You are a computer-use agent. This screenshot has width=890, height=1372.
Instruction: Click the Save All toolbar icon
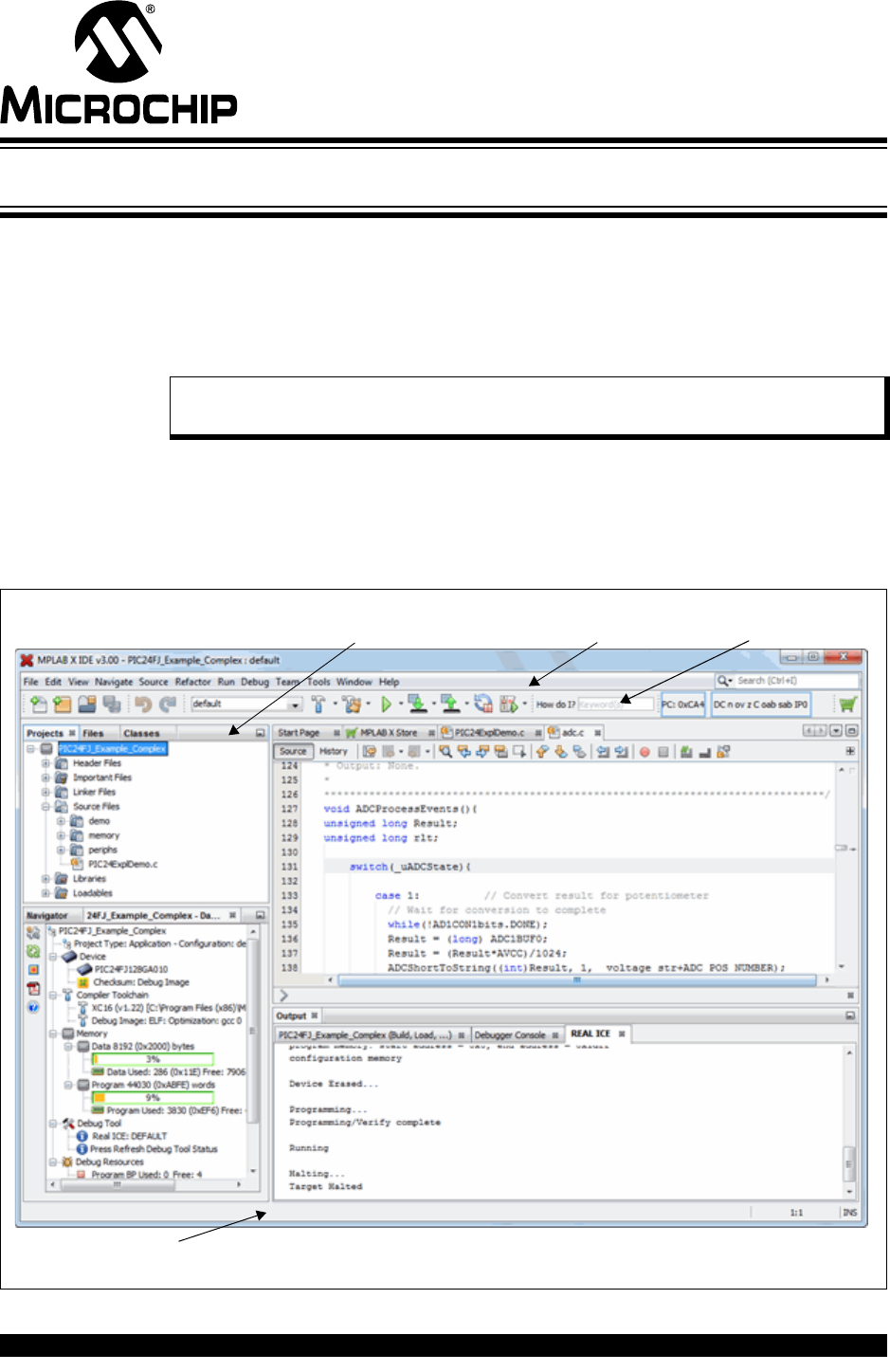[x=112, y=704]
